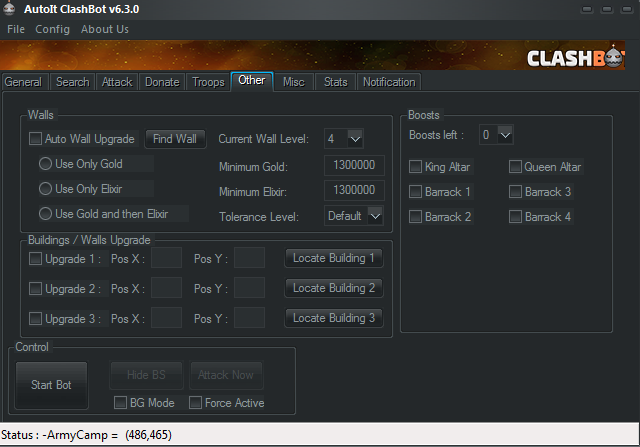Click the Start Bot button
The width and height of the screenshot is (640, 447).
coord(51,385)
